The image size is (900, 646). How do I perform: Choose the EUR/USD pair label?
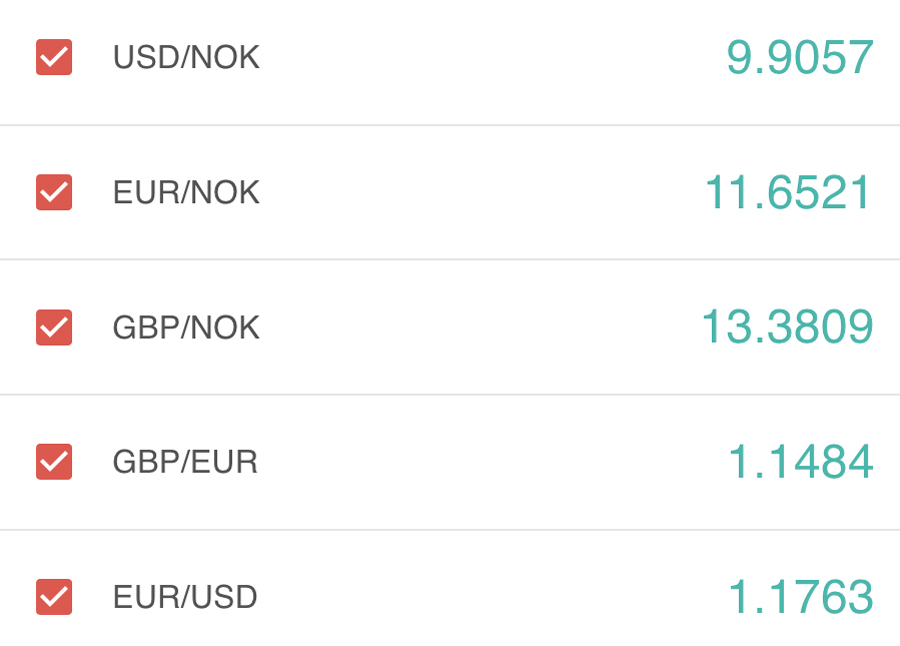[185, 598]
